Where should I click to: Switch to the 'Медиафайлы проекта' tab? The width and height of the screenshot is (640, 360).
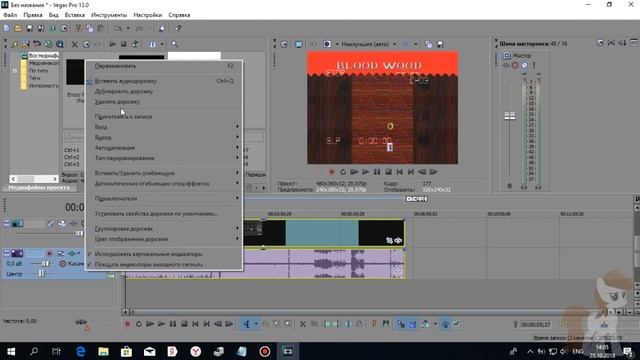click(x=39, y=187)
